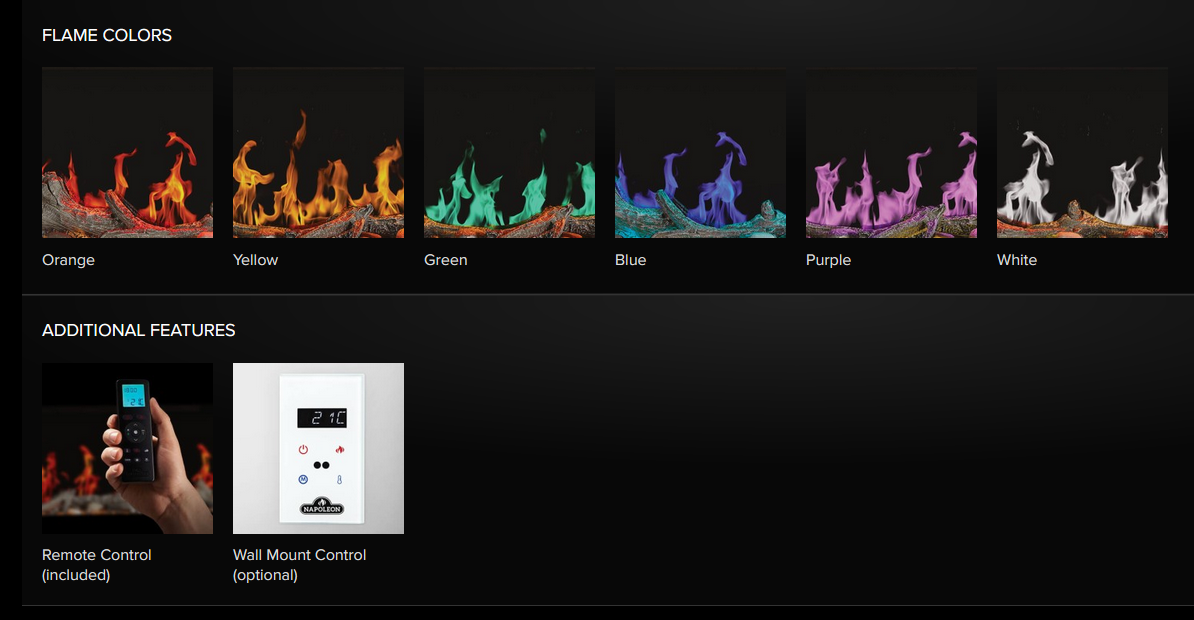Click the "Wall Mount Control (optional)" caption
Viewport: 1194px width, 620px height.
tap(299, 565)
